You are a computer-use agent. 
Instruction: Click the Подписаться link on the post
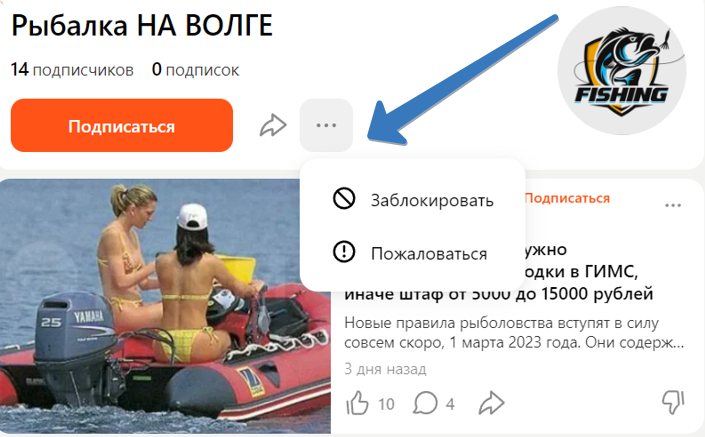[567, 198]
